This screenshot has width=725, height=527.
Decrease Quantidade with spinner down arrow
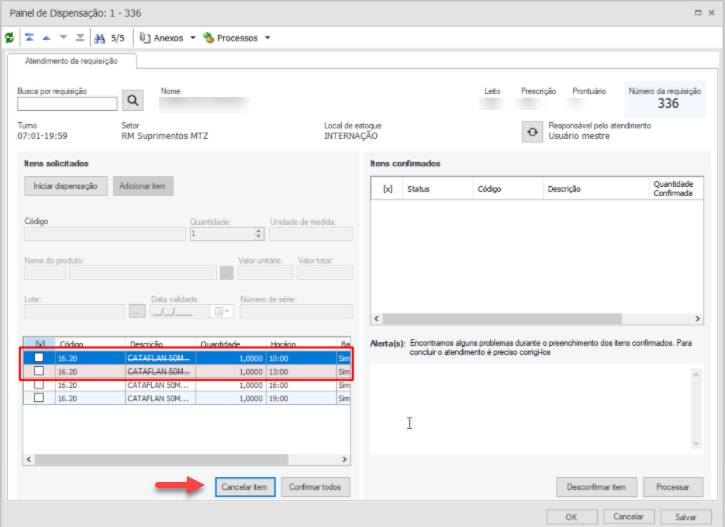click(259, 237)
